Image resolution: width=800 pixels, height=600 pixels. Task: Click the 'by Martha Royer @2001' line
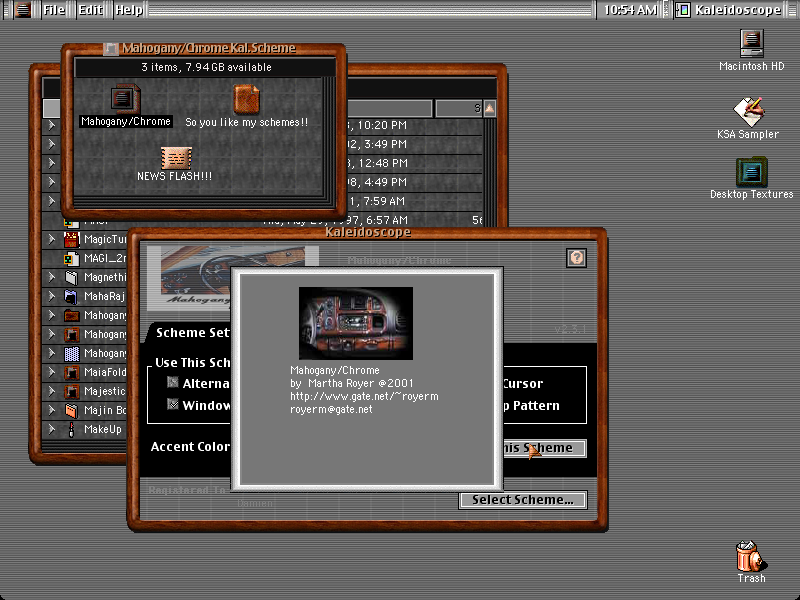pos(352,383)
